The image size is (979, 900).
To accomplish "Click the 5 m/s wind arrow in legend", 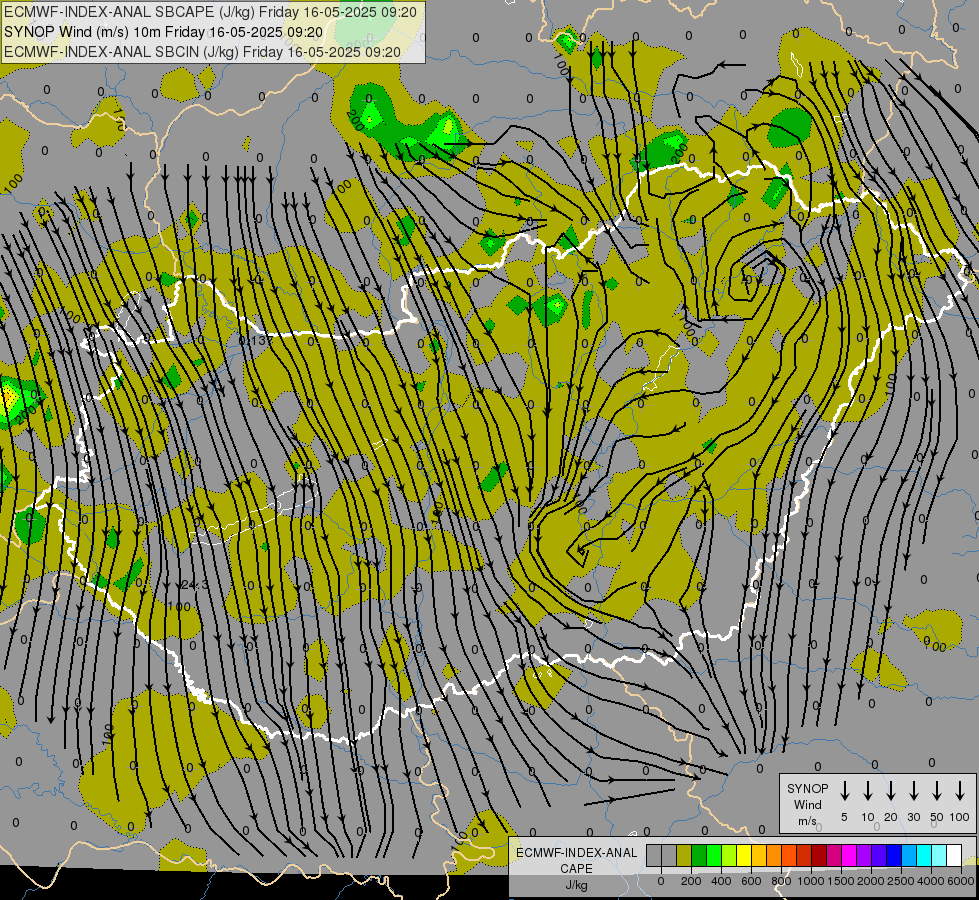I will coord(844,790).
